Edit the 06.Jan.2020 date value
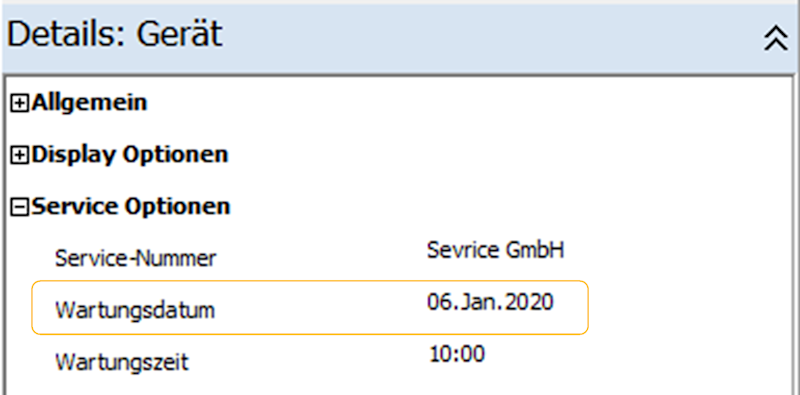Viewport: 800px width, 395px height. click(x=490, y=303)
